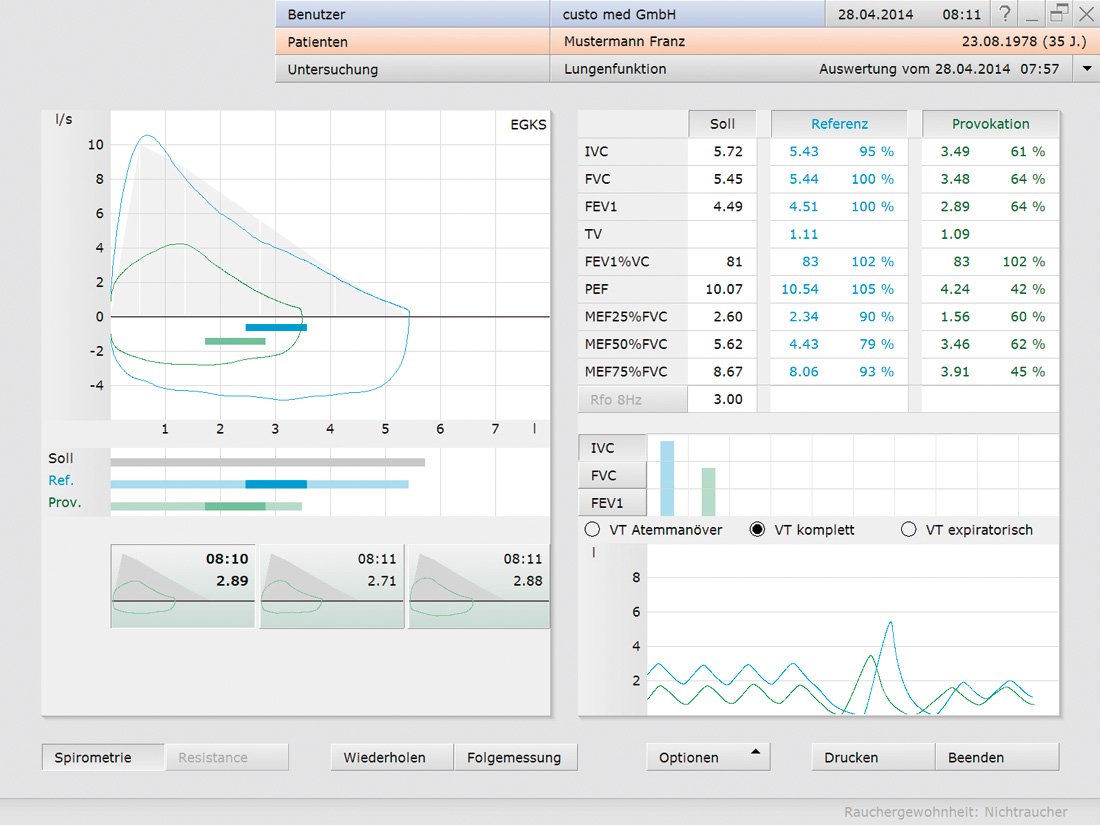Switch to the Resistance tab
This screenshot has width=1100, height=825.
[226, 757]
